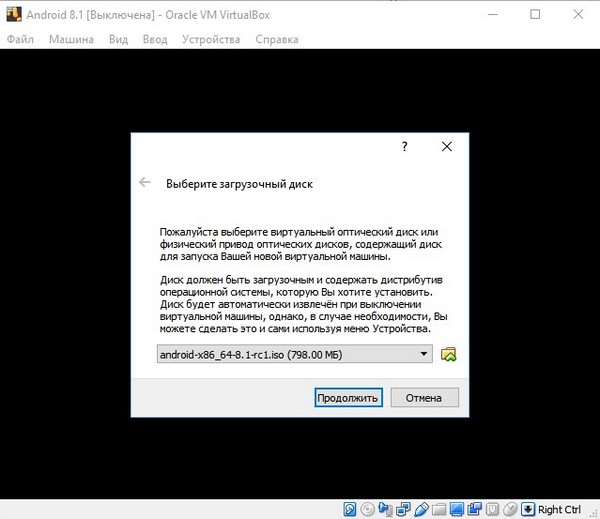Click the Отмена button

[424, 398]
